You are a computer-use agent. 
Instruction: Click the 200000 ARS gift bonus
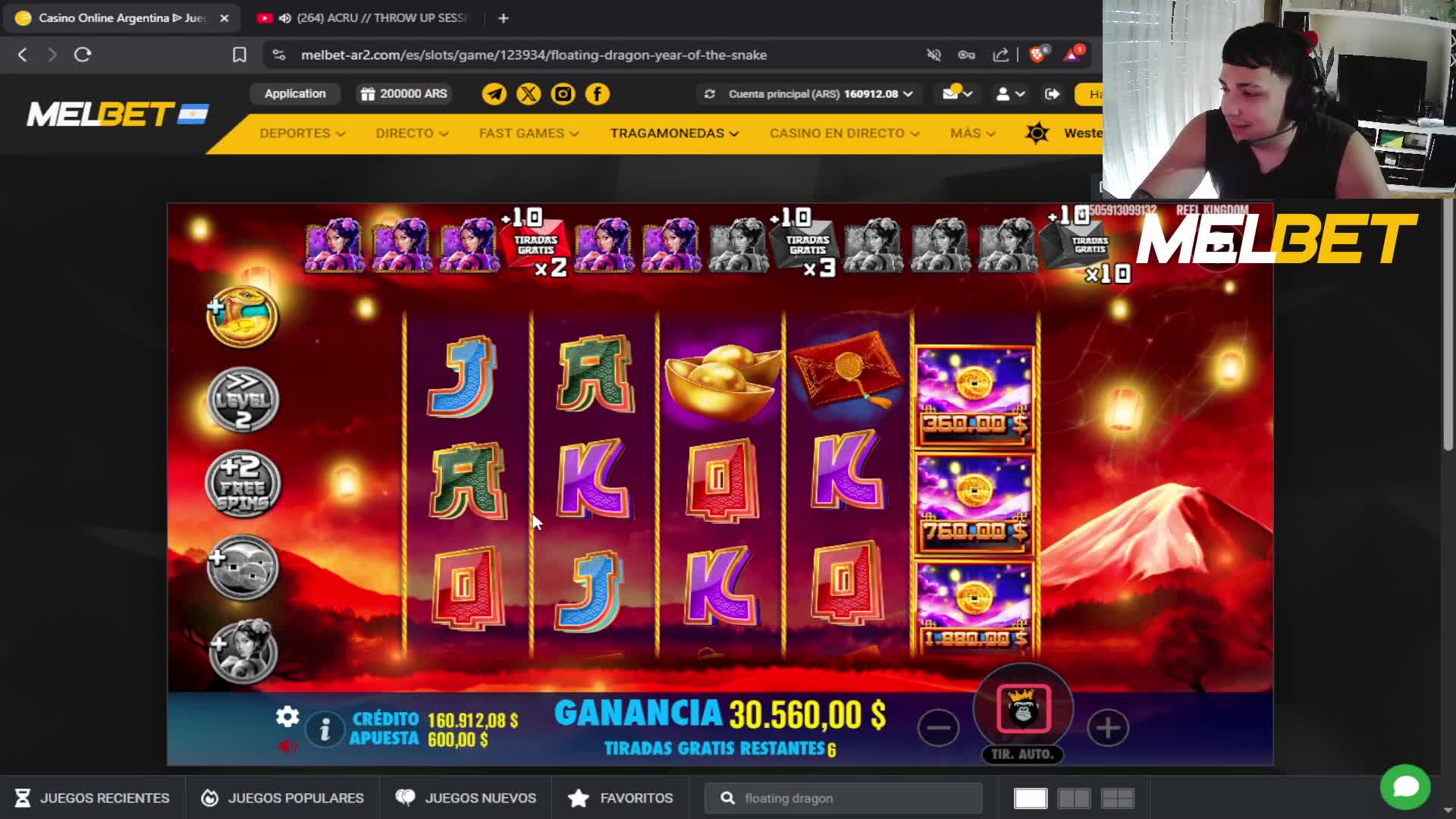coord(404,94)
